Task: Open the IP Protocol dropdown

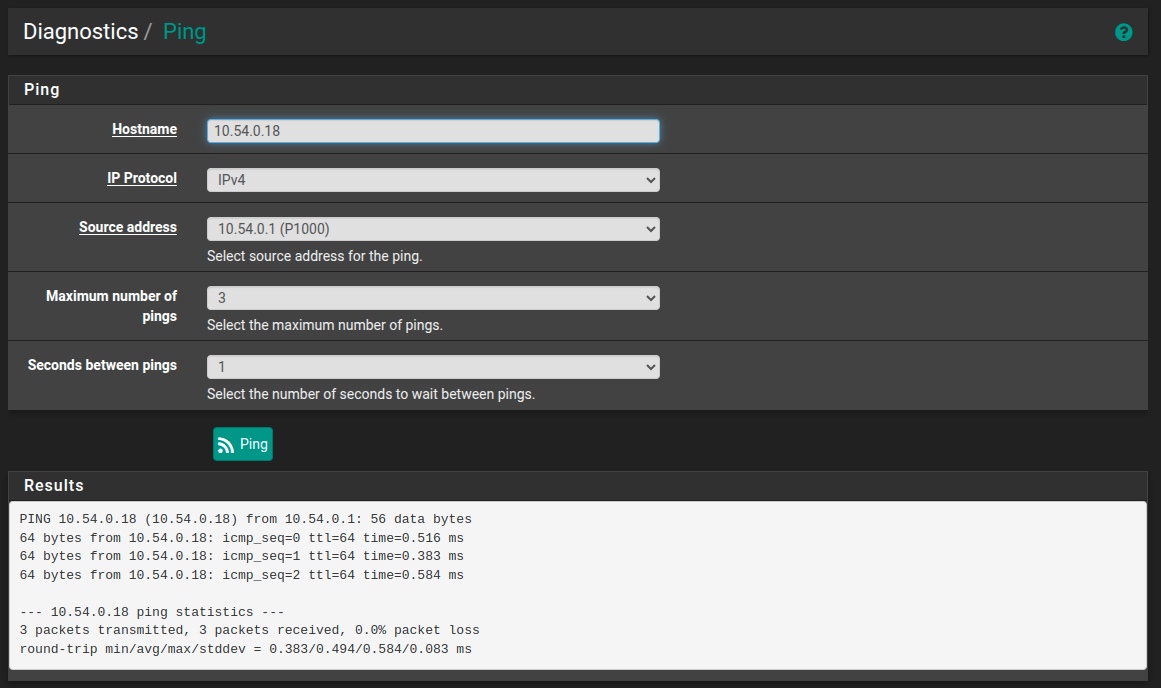Action: point(433,180)
